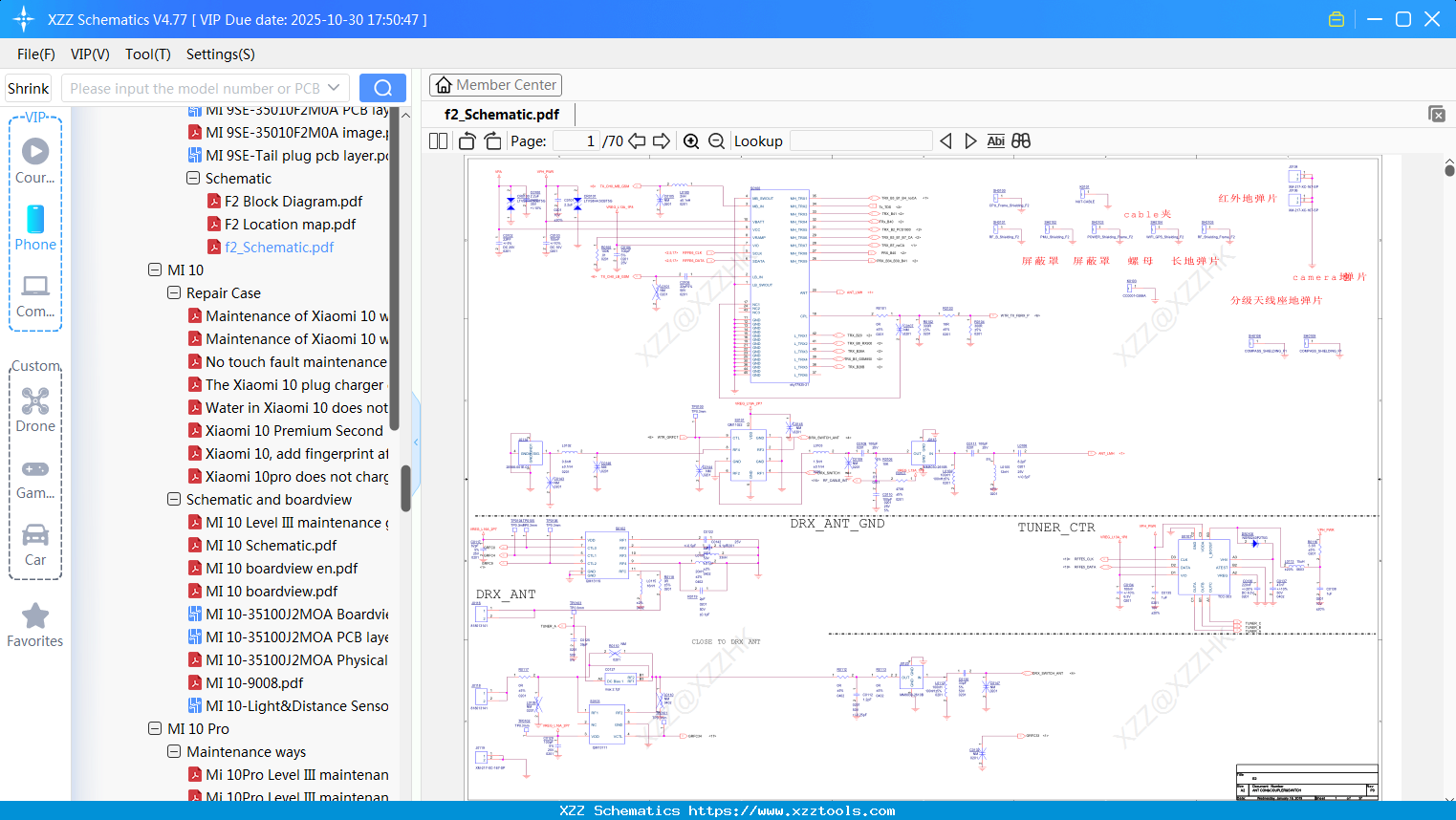The height and width of the screenshot is (820, 1456).
Task: Collapse the Repair Case section
Action: pyautogui.click(x=173, y=292)
